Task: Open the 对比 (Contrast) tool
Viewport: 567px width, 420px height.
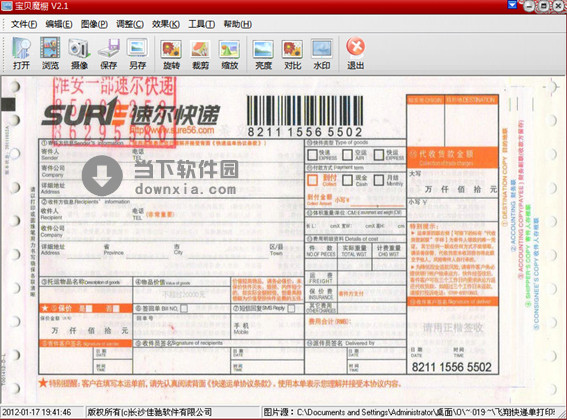Action: tap(293, 53)
